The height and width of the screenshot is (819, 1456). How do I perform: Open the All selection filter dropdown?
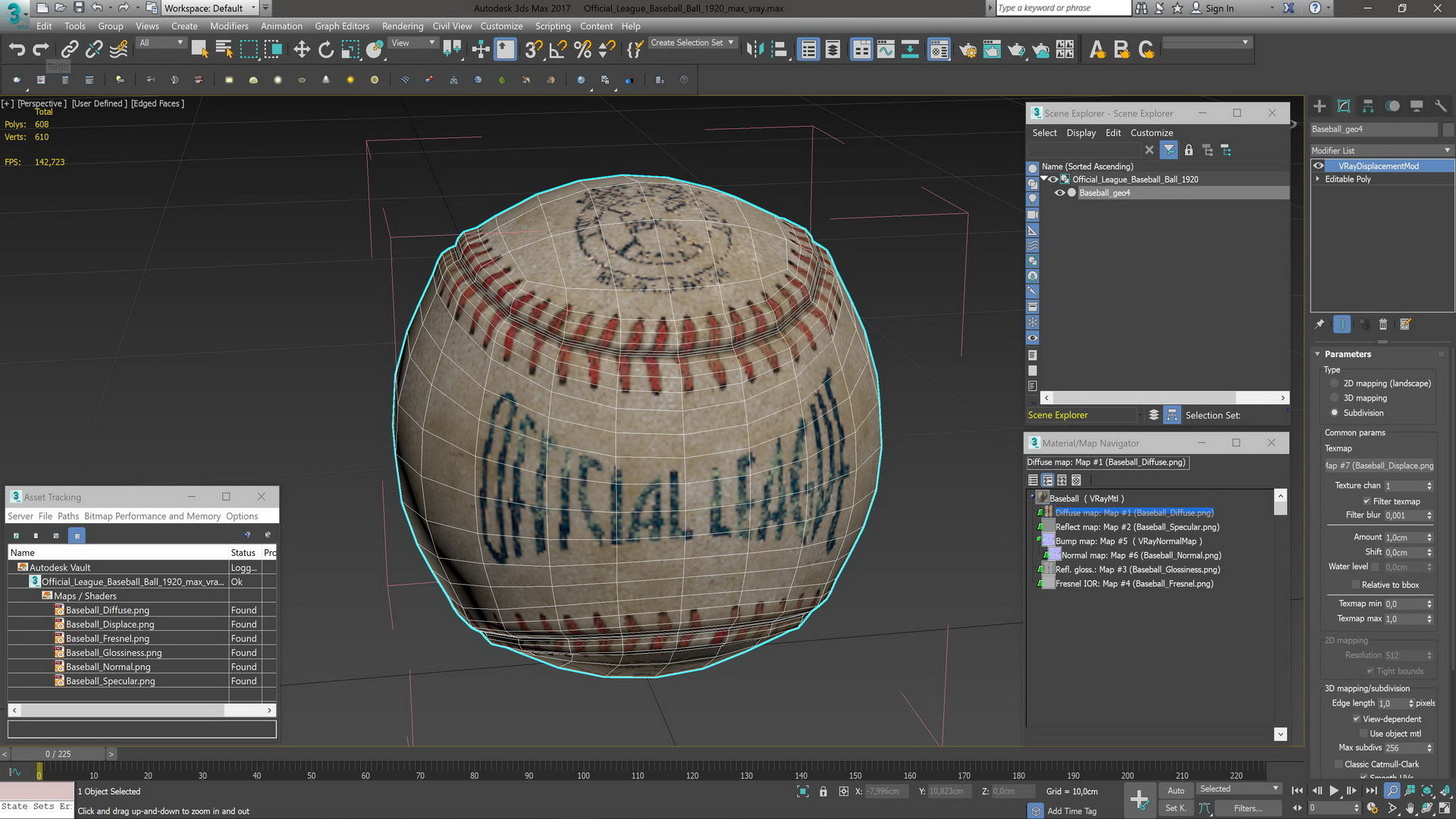pos(161,43)
